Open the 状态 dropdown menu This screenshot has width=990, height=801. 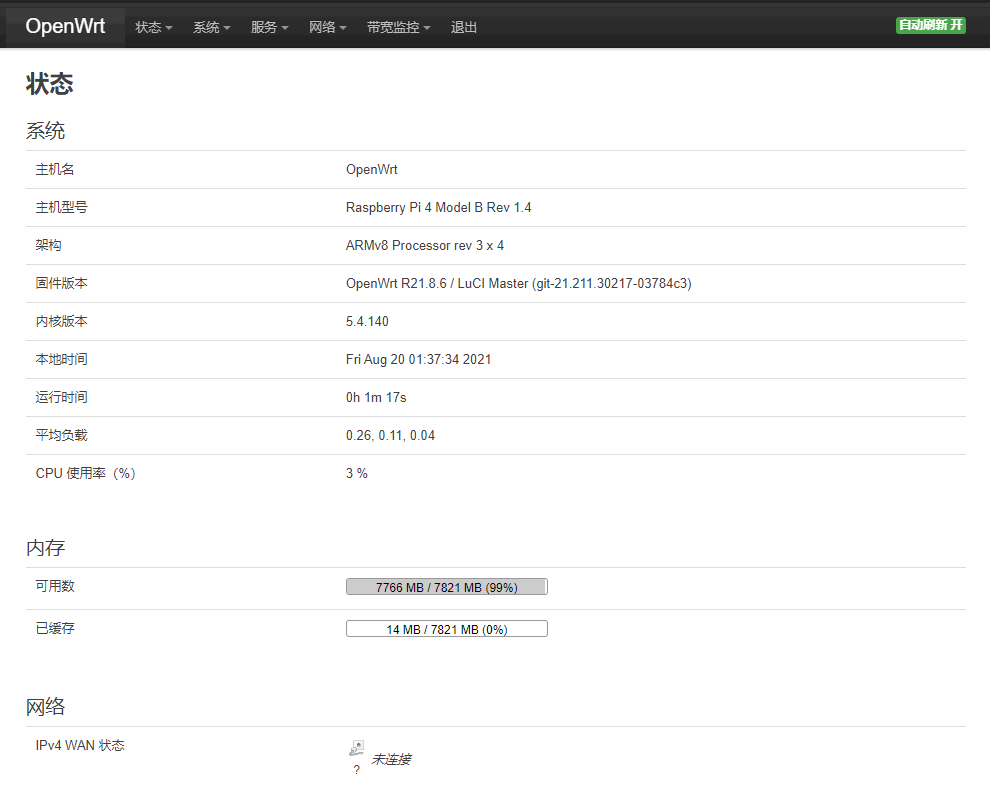(153, 27)
